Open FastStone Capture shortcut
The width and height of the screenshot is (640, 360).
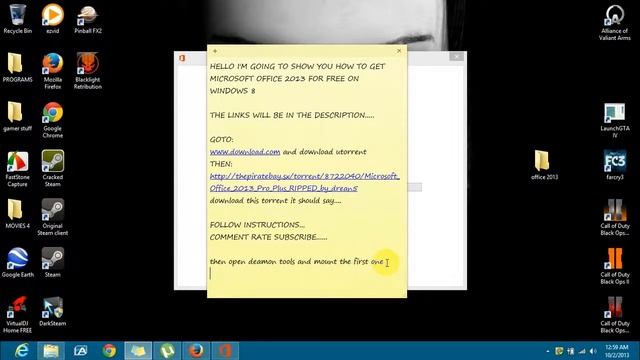pos(17,169)
